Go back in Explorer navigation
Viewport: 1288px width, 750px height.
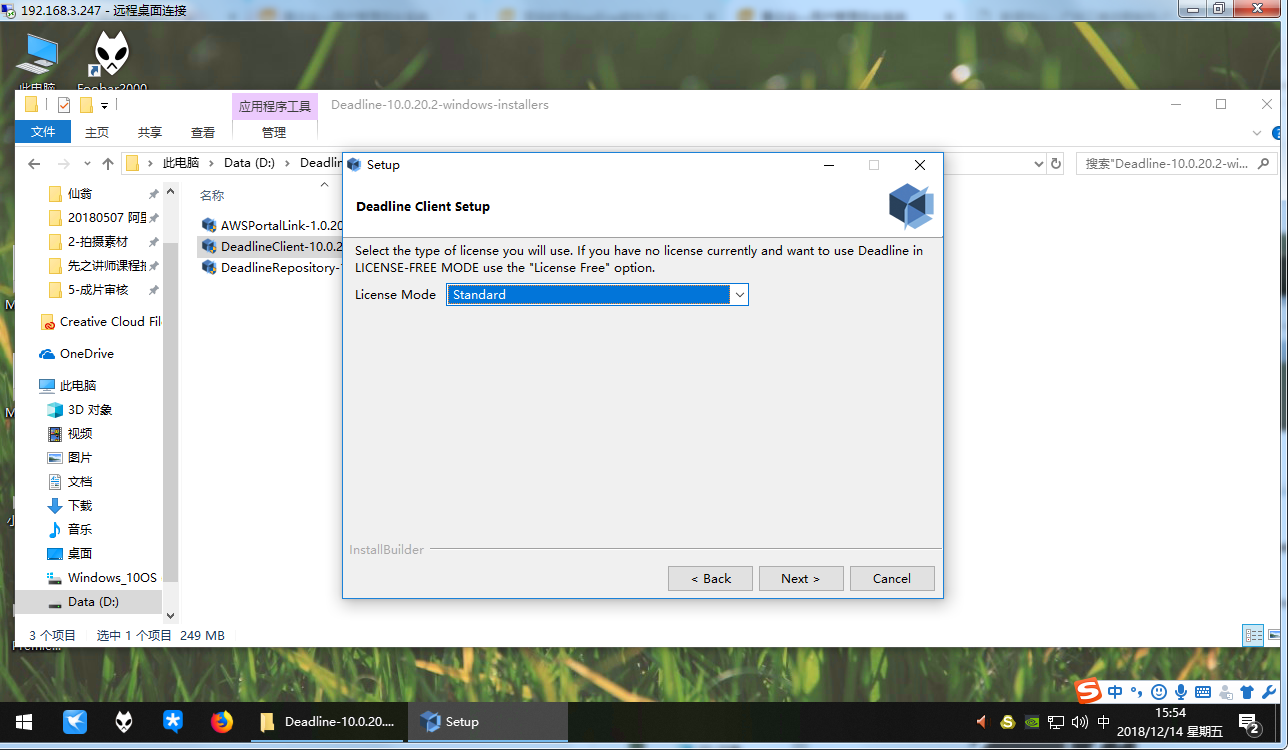coord(34,163)
